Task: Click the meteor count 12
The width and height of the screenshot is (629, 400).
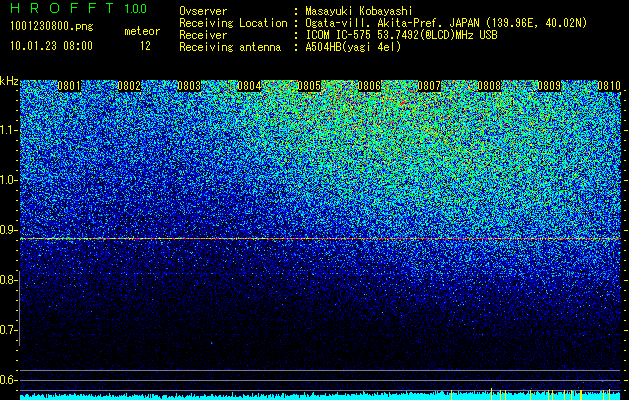Action: tap(145, 46)
